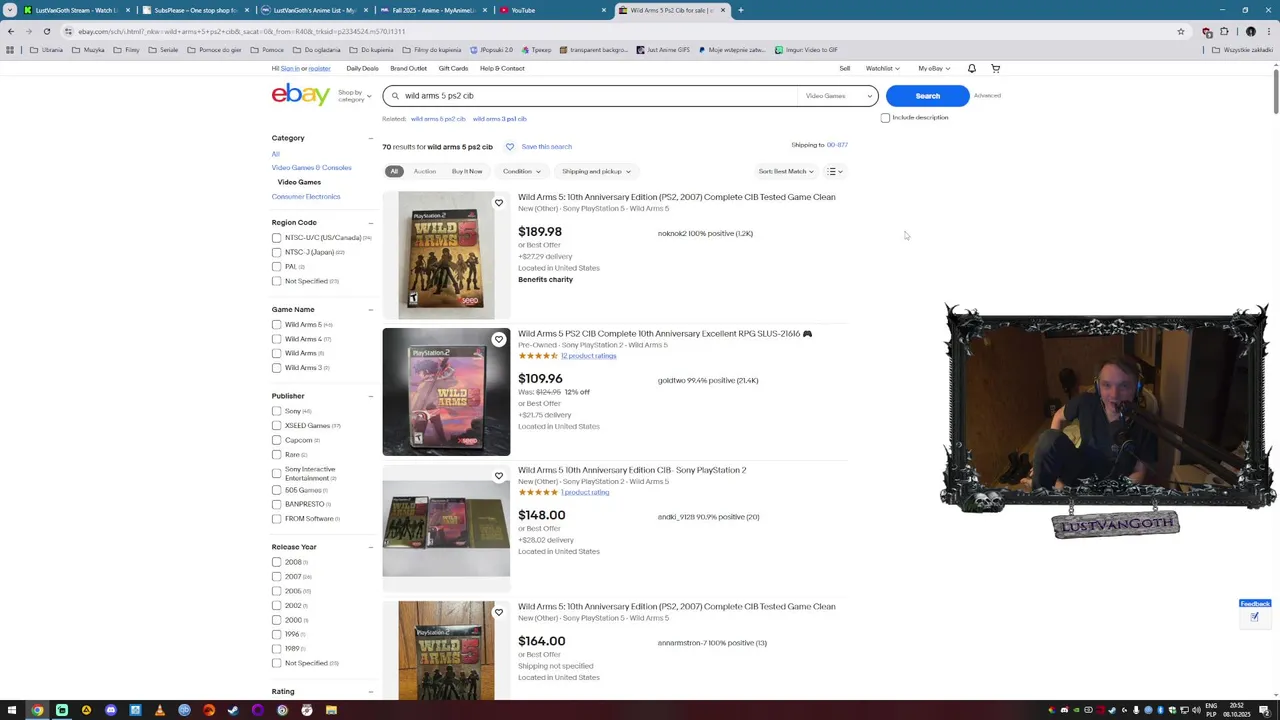
Task: Add $109.96 Wild Arms listing to watchlist
Action: pyautogui.click(x=499, y=339)
